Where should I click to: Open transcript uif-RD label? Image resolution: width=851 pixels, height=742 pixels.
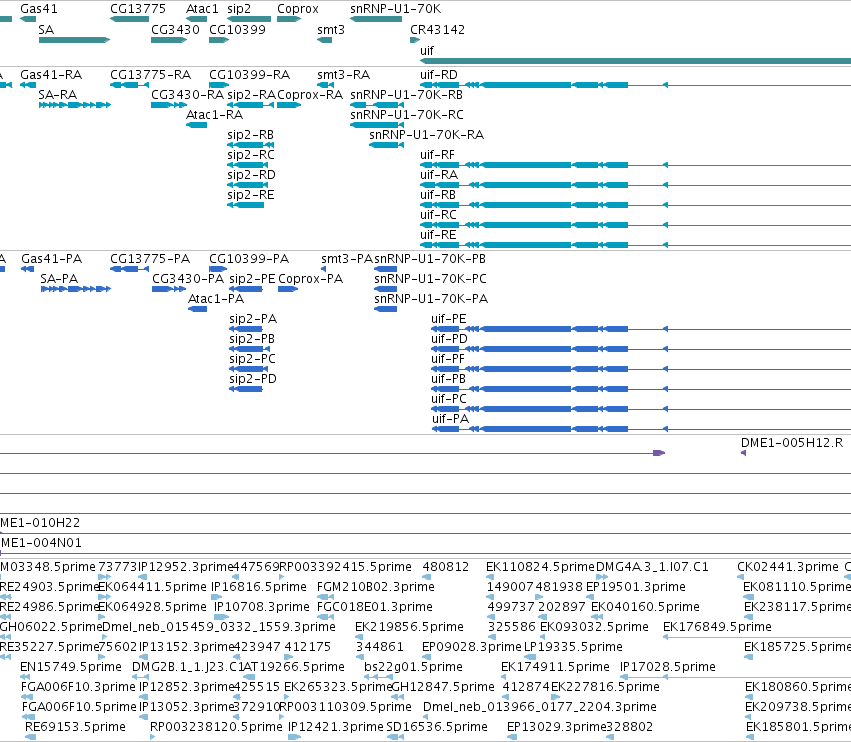click(439, 74)
